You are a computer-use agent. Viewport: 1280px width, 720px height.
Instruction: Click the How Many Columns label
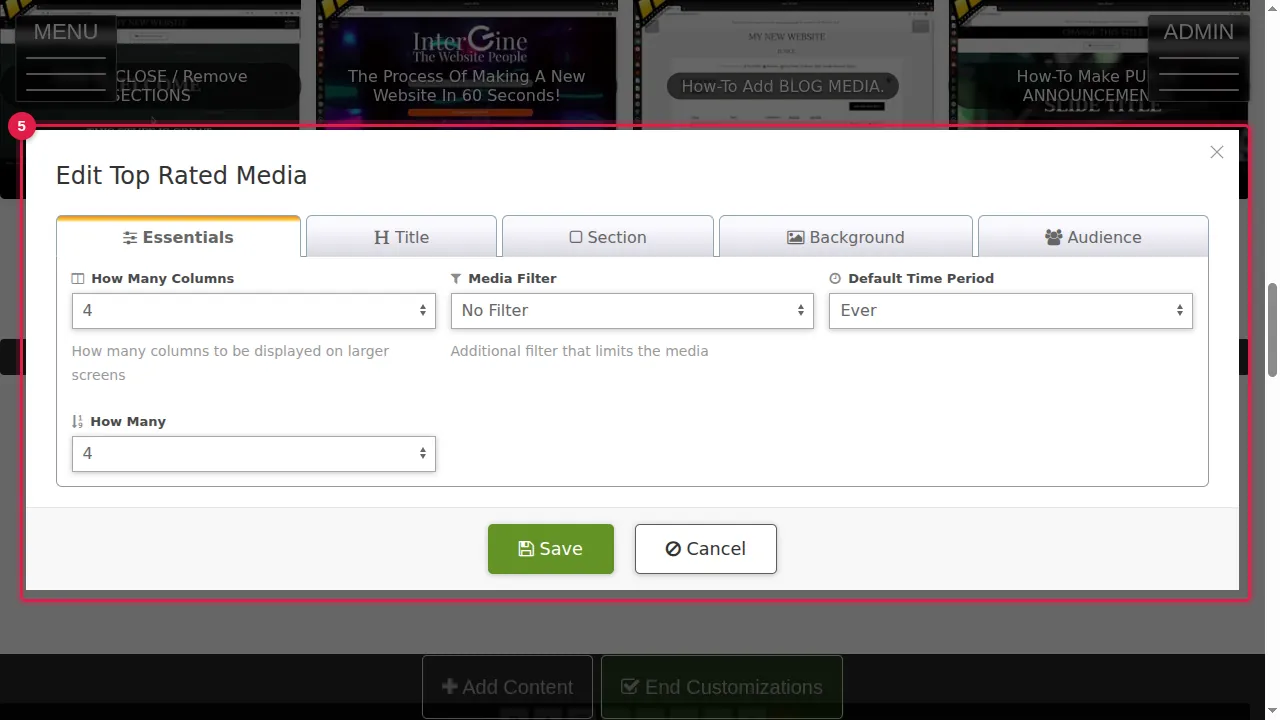click(x=153, y=279)
